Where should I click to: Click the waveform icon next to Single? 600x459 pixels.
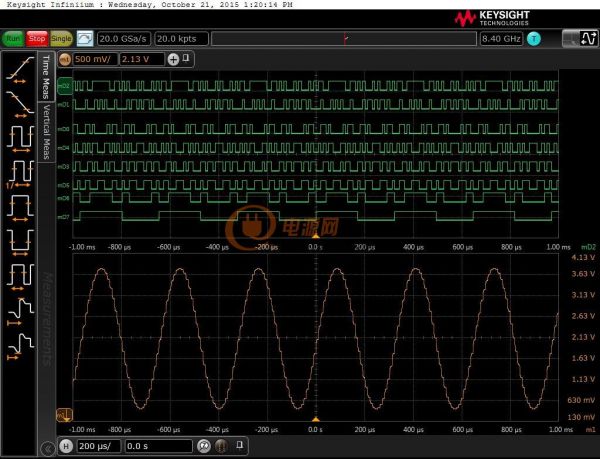[85, 39]
